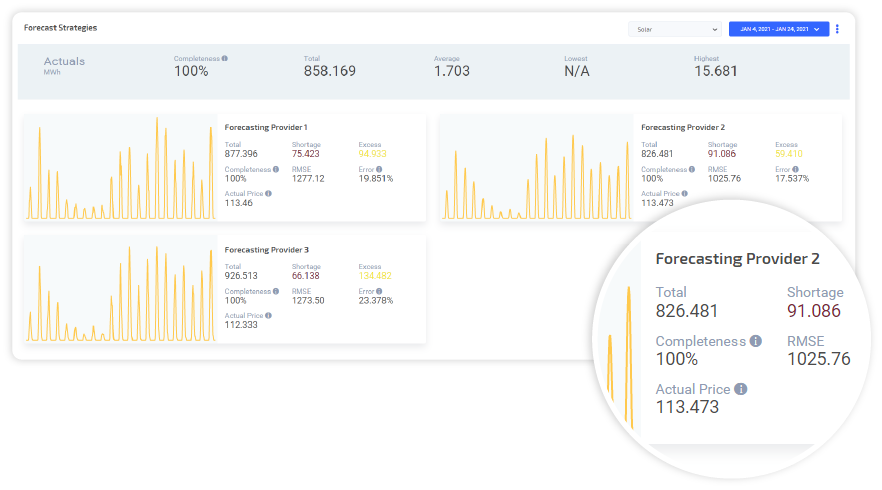Open the Forecasting Provider 1 title
The image size is (882, 490).
point(266,127)
